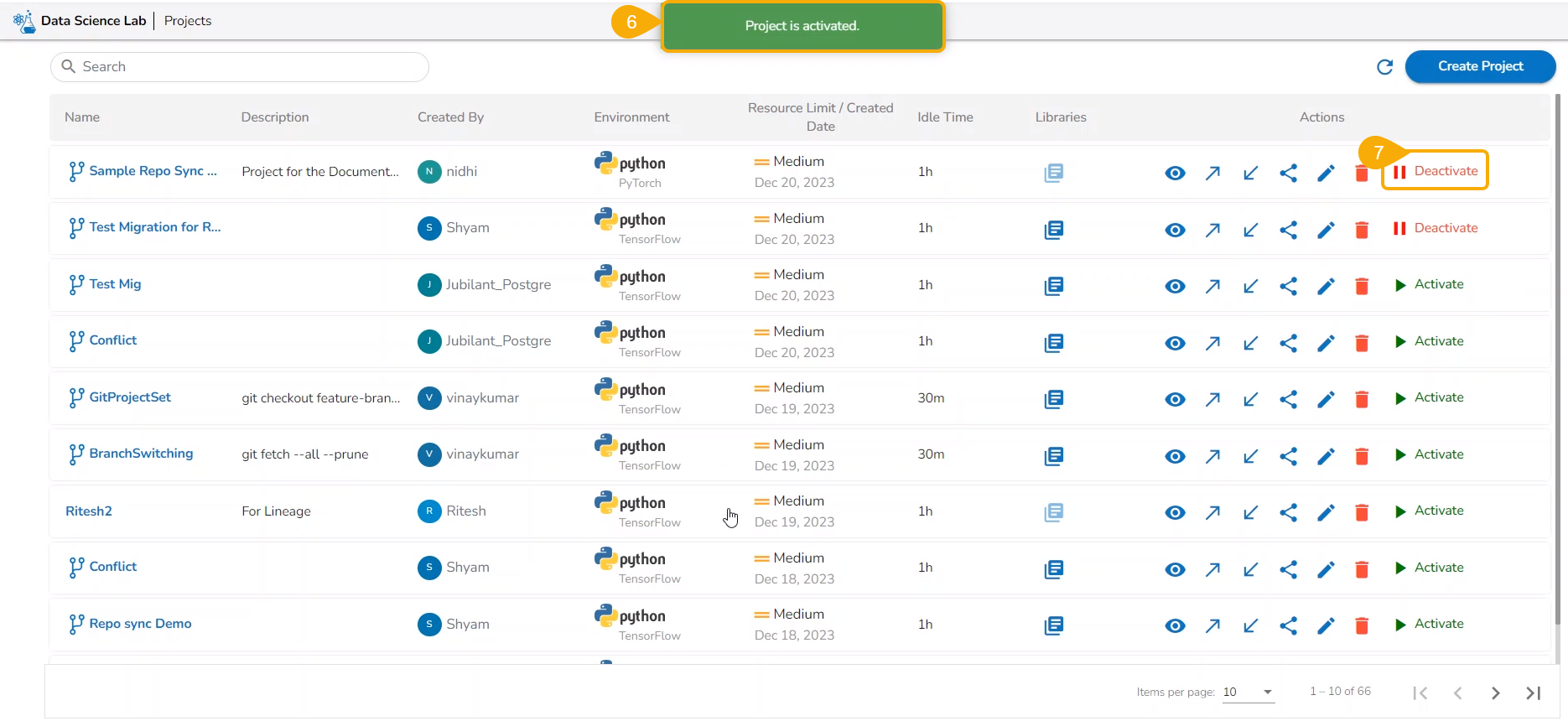View the Sample Repo Sync project via eye icon
The height and width of the screenshot is (721, 1568).
click(x=1175, y=173)
